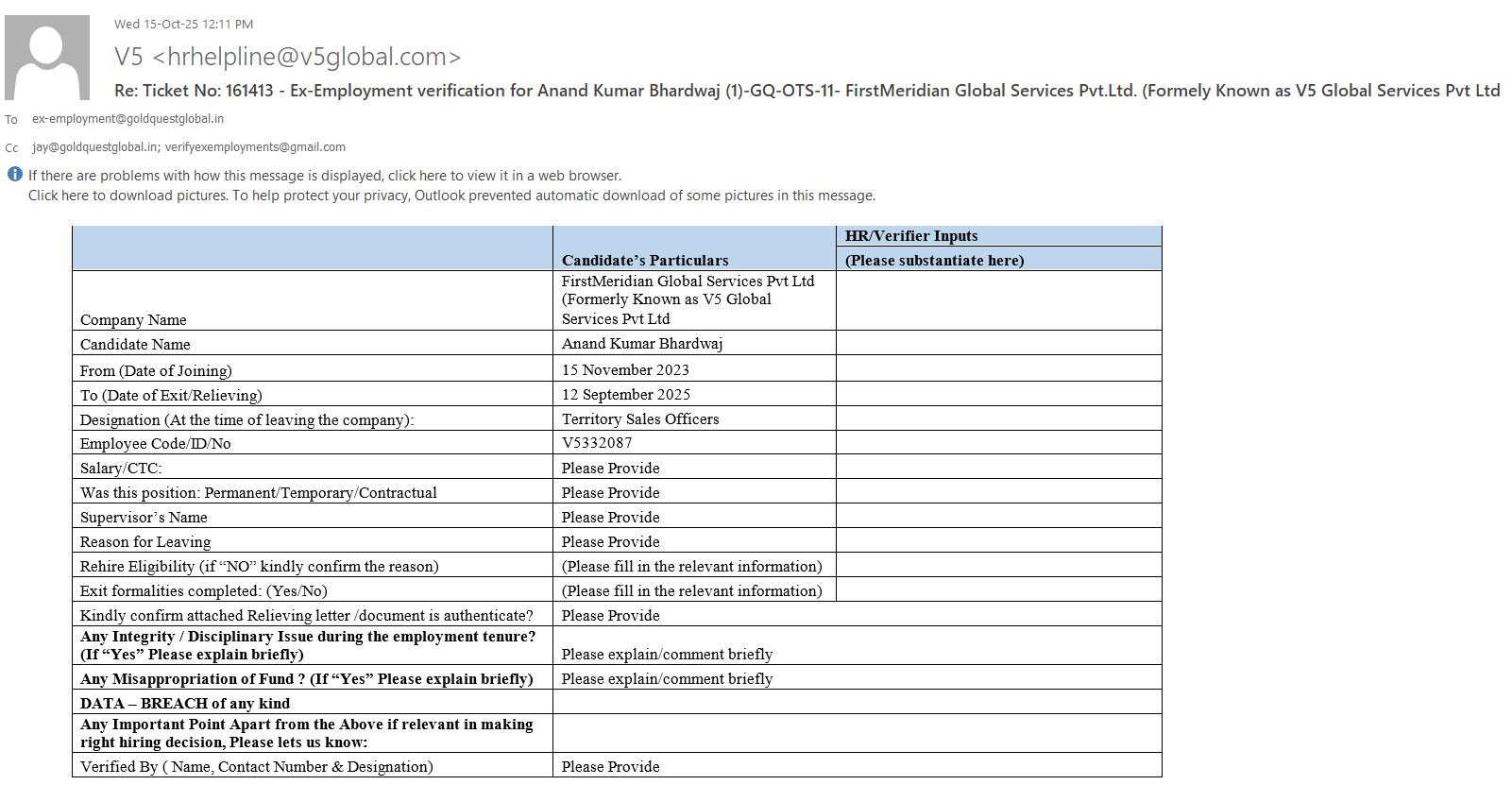The image size is (1512, 785).
Task: Click the date Wed 15-Oct-25 12:11 PM
Action: (184, 25)
